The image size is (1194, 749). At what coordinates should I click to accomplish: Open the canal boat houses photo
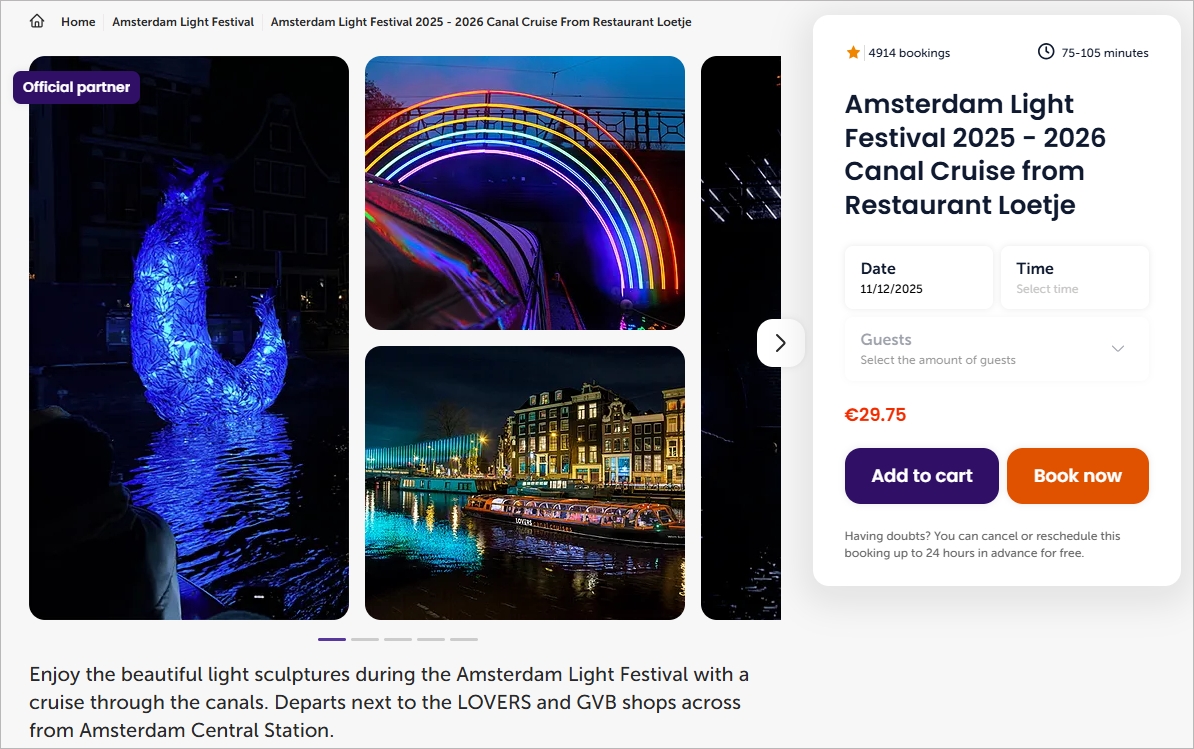(524, 483)
